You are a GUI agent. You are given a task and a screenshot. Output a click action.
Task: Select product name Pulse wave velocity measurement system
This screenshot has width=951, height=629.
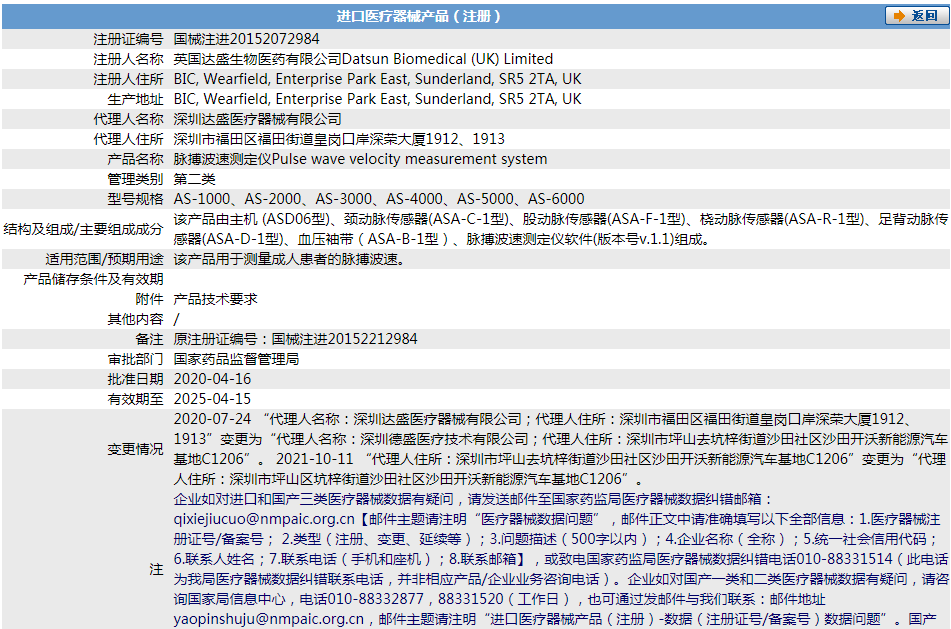pyautogui.click(x=409, y=159)
